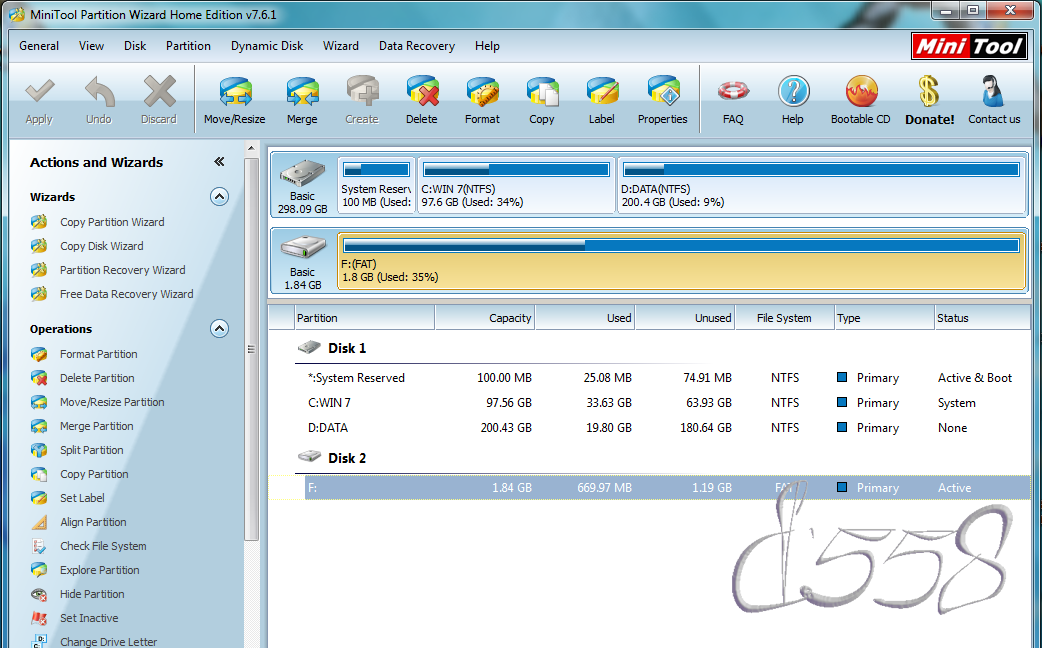This screenshot has width=1042, height=648.
Task: Open the Disk menu
Action: tap(135, 46)
